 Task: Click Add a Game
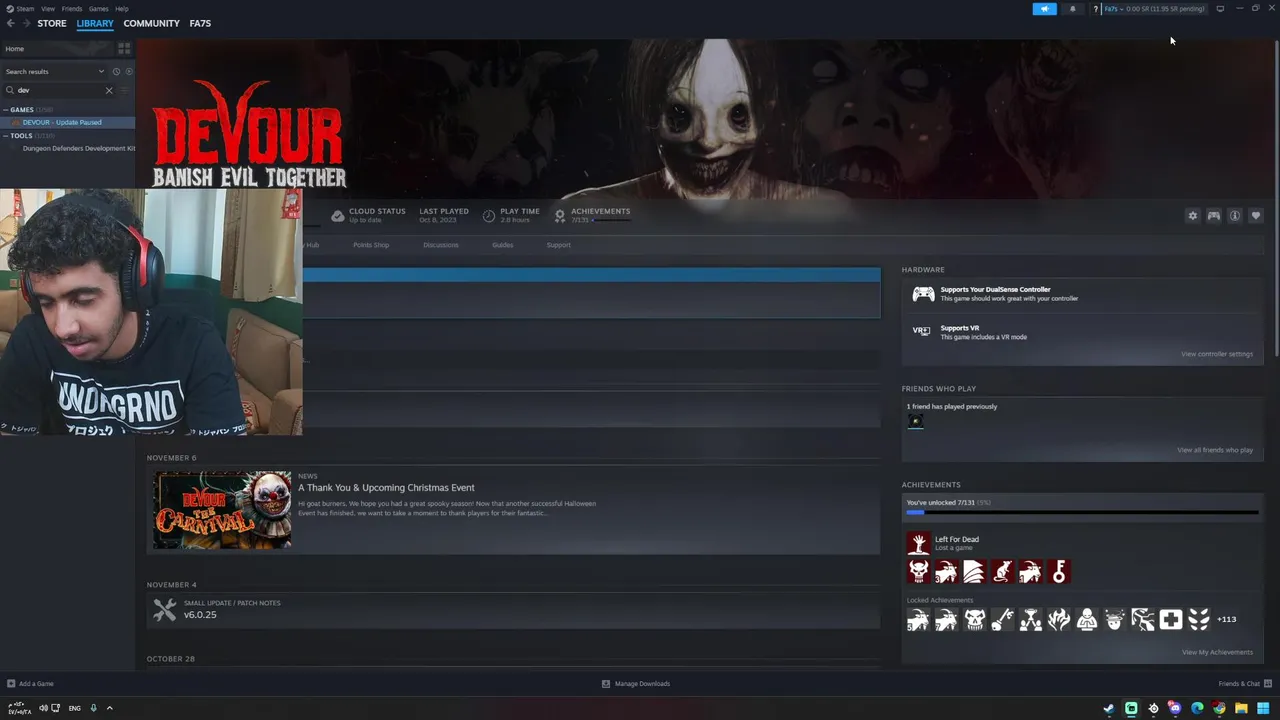click(30, 684)
